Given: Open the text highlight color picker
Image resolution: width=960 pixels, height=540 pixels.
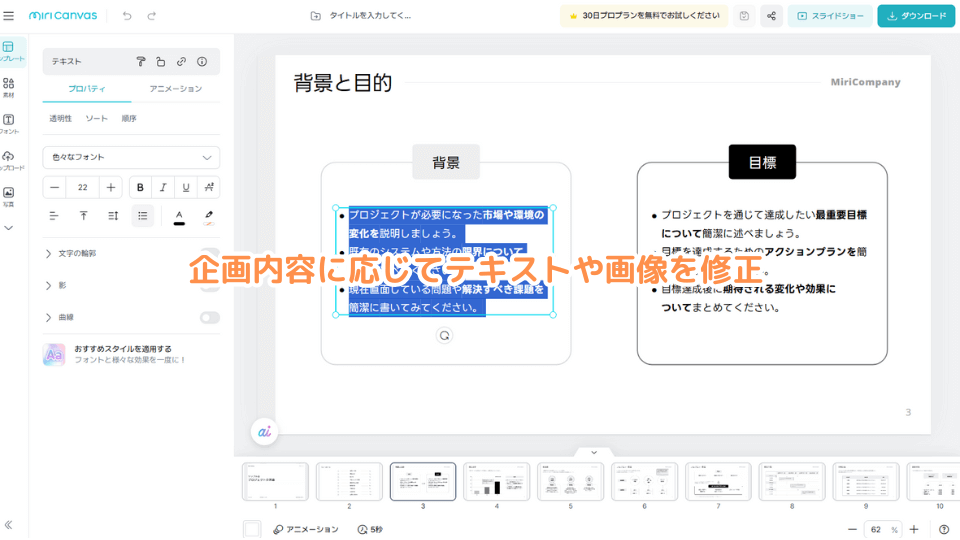Looking at the screenshot, I should [x=209, y=217].
